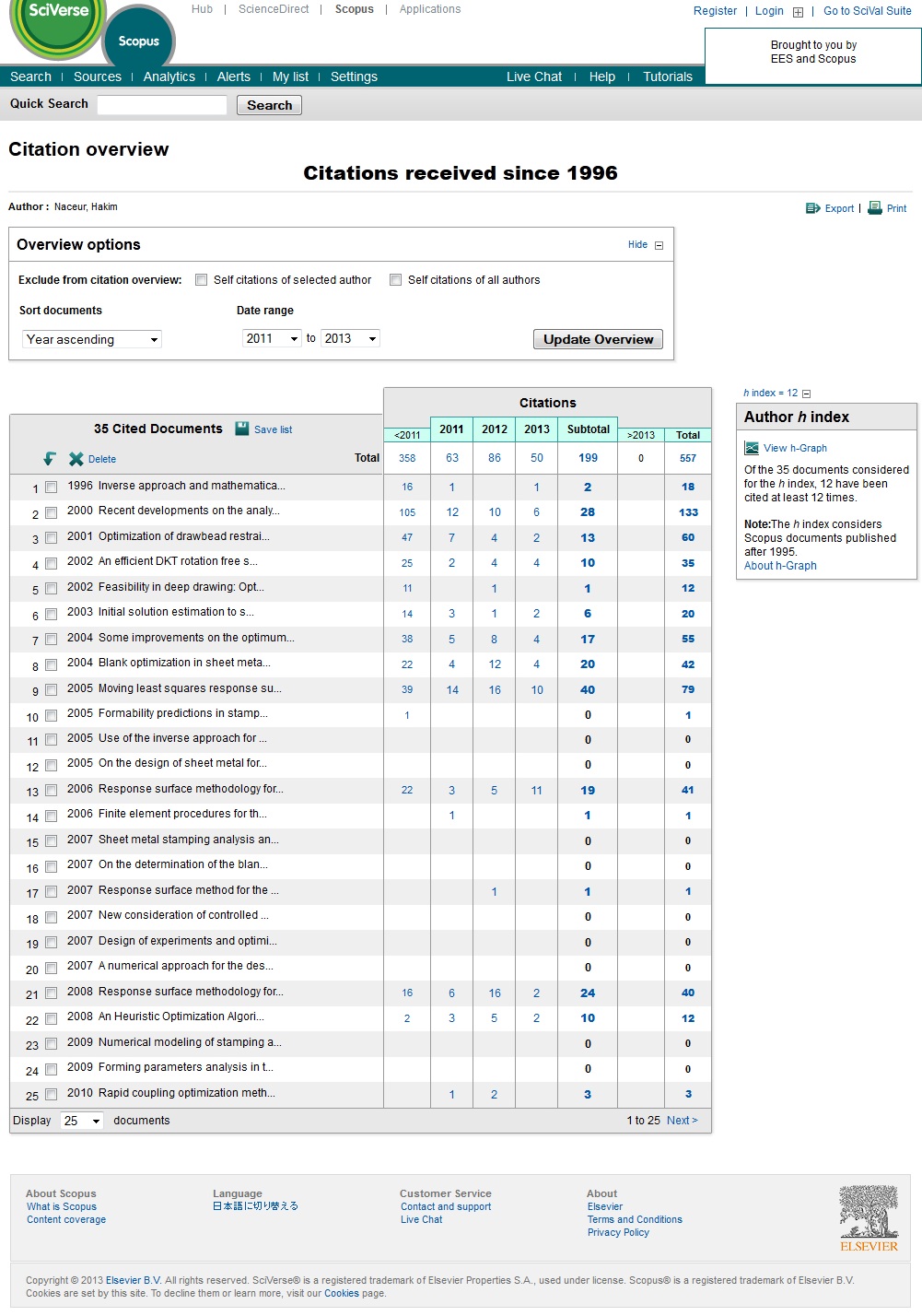
Task: Select document 1 'Inverse approach and mathematica' checkbox
Action: click(x=52, y=488)
